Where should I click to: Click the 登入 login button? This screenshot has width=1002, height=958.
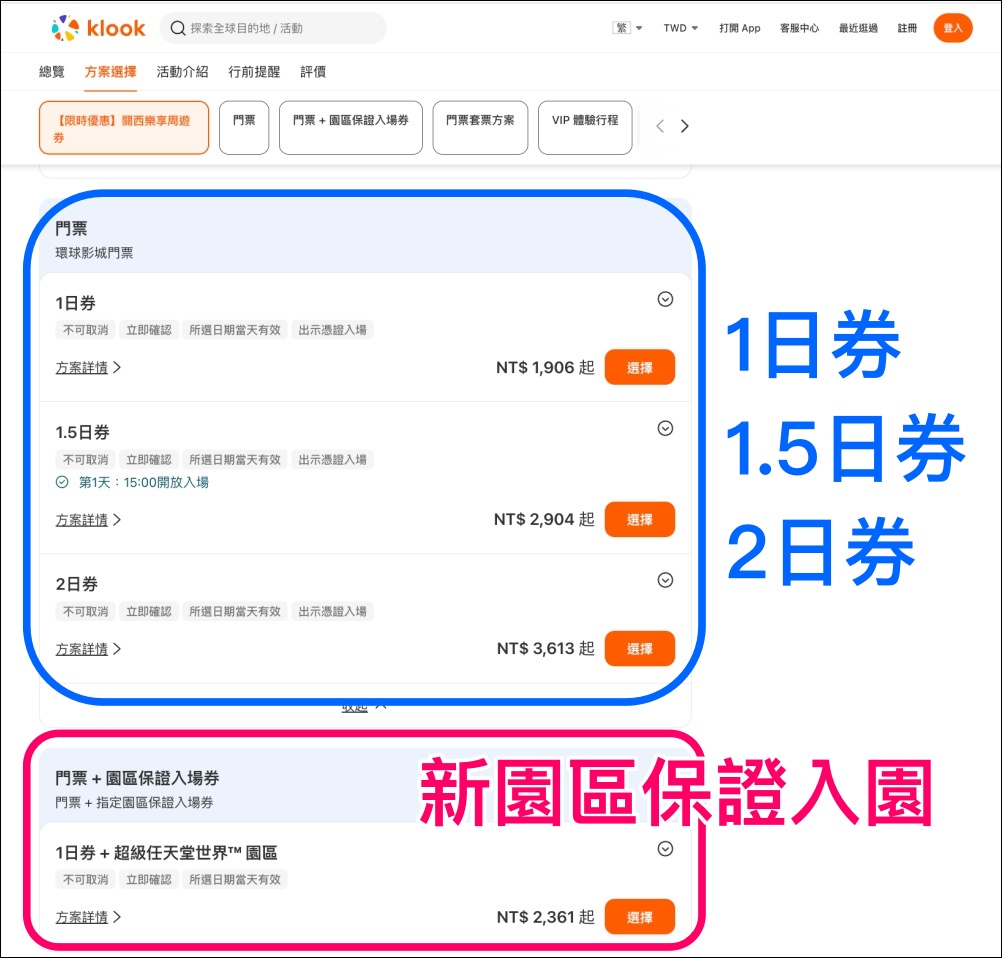[x=953, y=28]
